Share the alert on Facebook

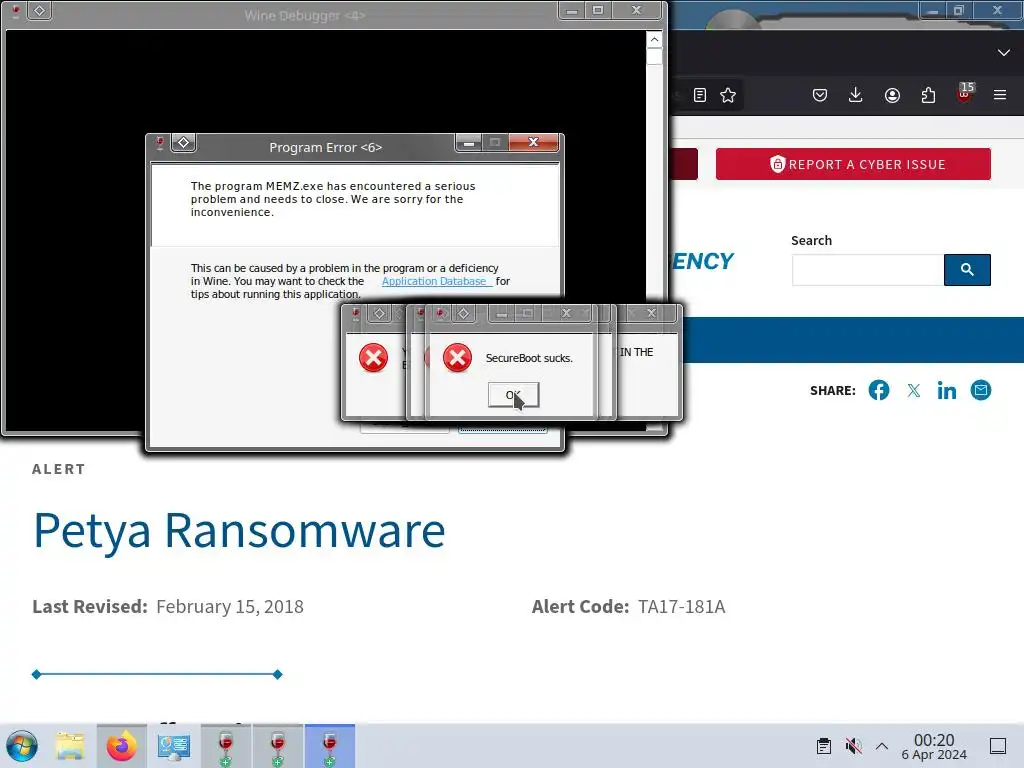(879, 391)
